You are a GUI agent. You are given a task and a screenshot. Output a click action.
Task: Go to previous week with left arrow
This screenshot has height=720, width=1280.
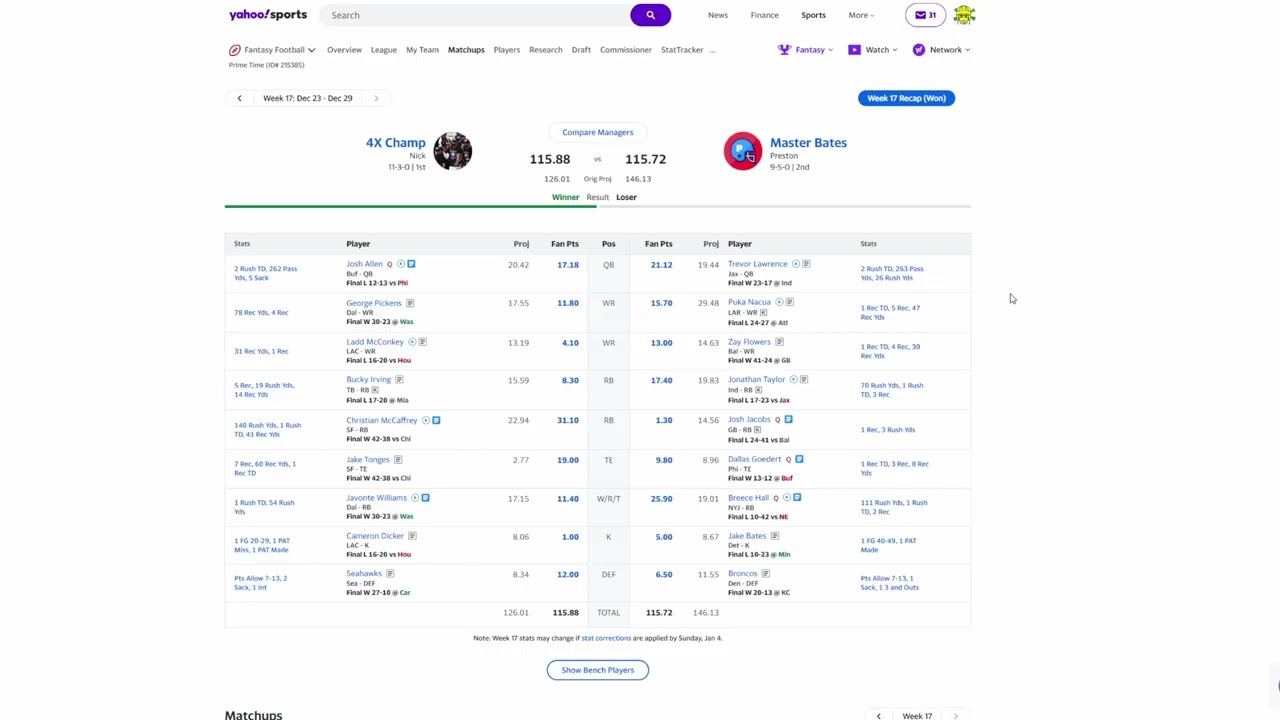[x=239, y=98]
